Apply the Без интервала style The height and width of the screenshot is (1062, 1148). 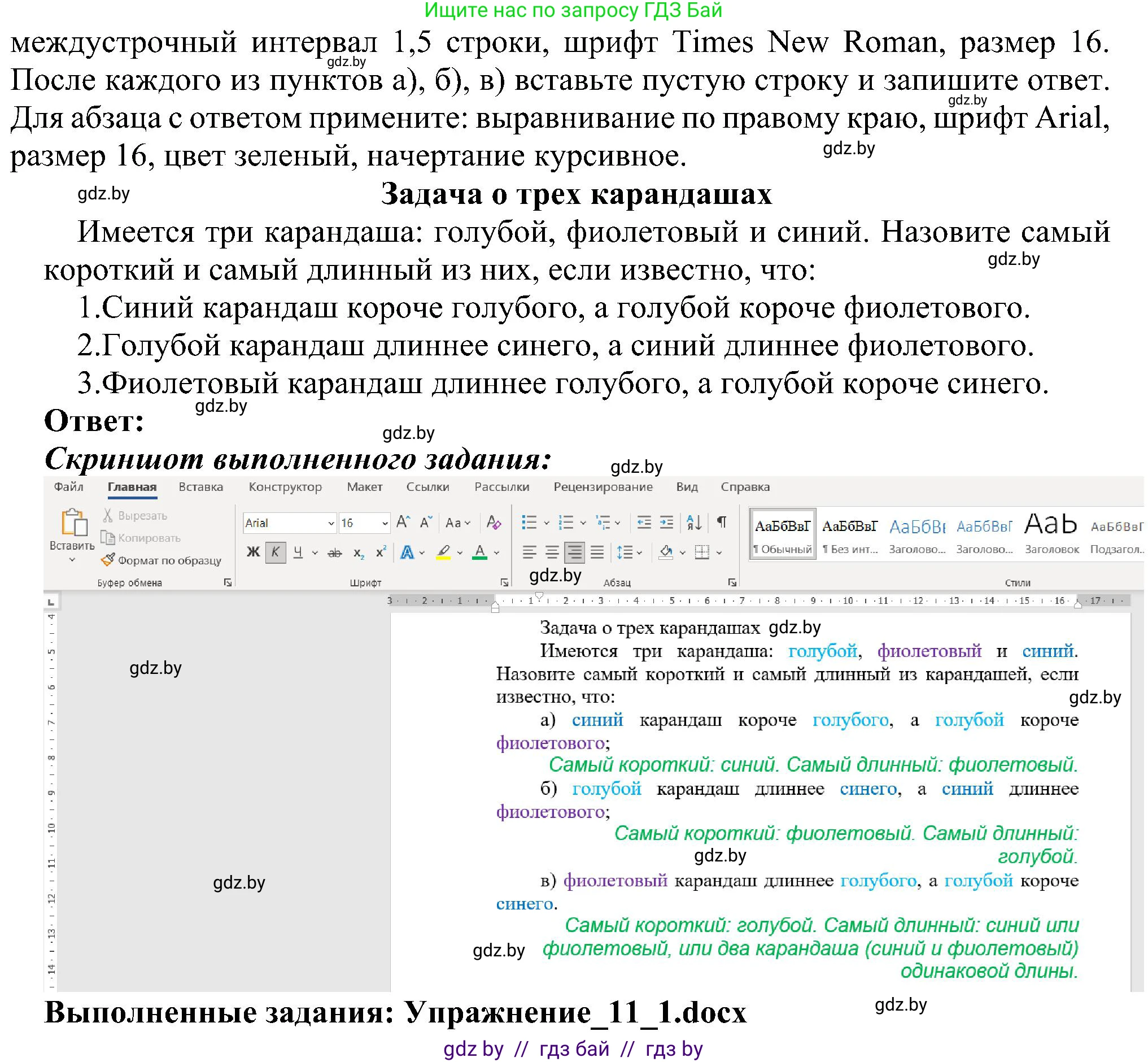pyautogui.click(x=850, y=534)
